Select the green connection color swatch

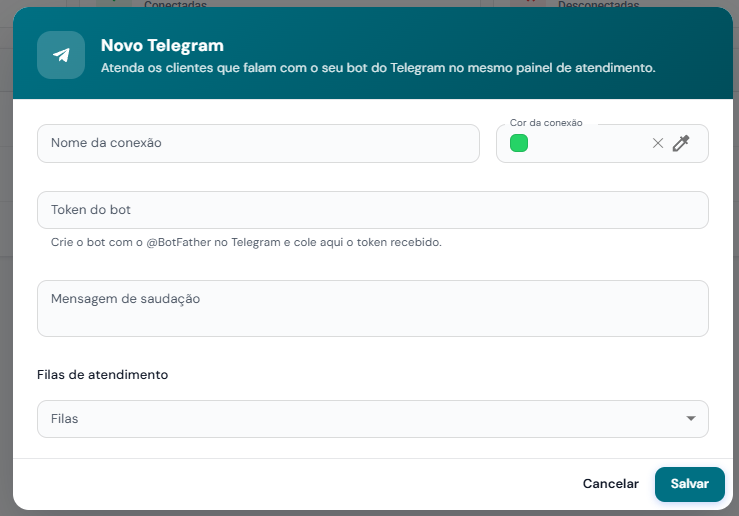pyautogui.click(x=519, y=143)
